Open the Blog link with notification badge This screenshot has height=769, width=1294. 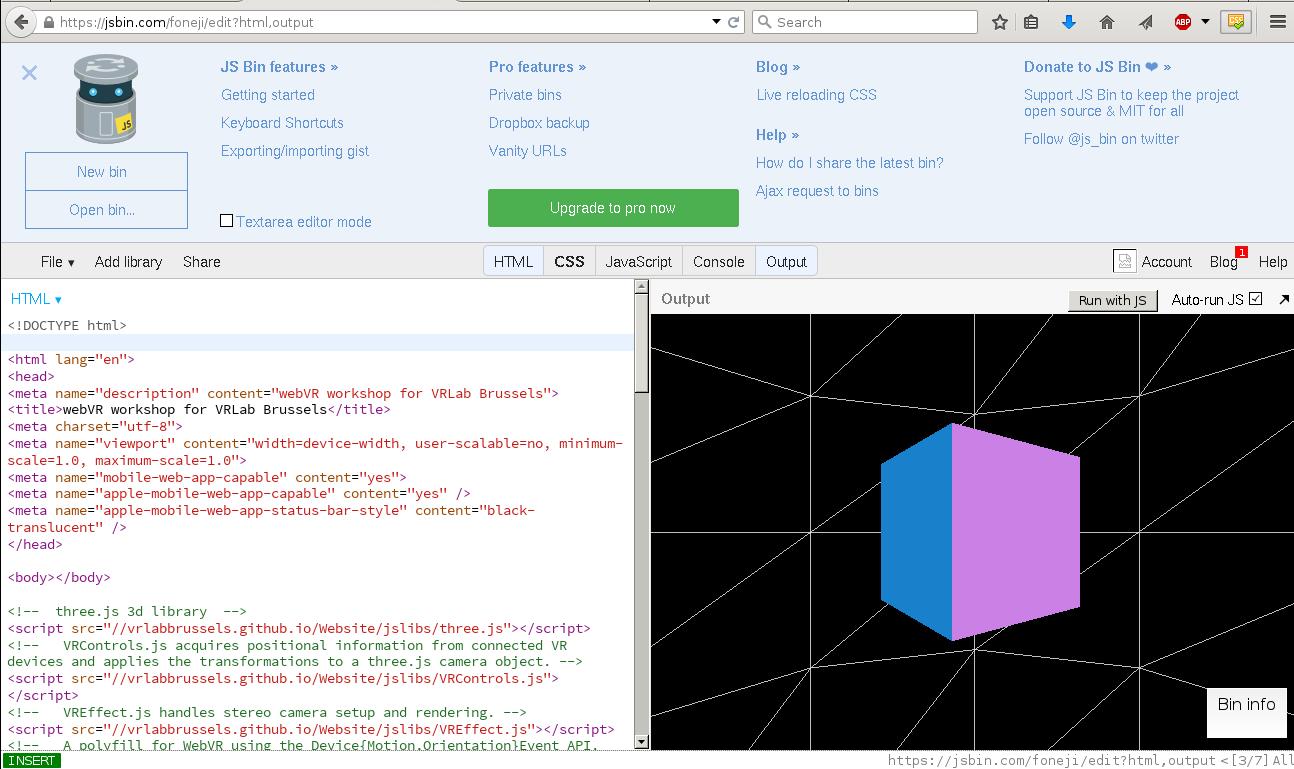[1224, 262]
